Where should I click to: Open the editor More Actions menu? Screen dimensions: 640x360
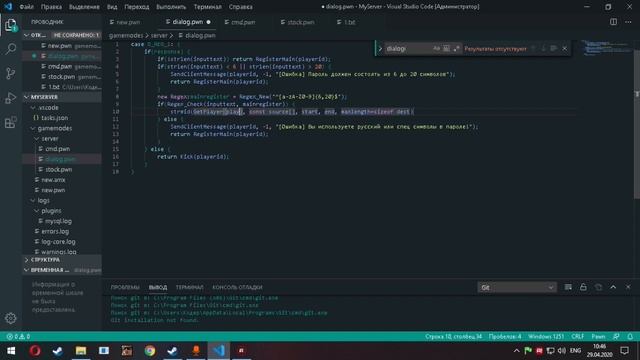(628, 22)
